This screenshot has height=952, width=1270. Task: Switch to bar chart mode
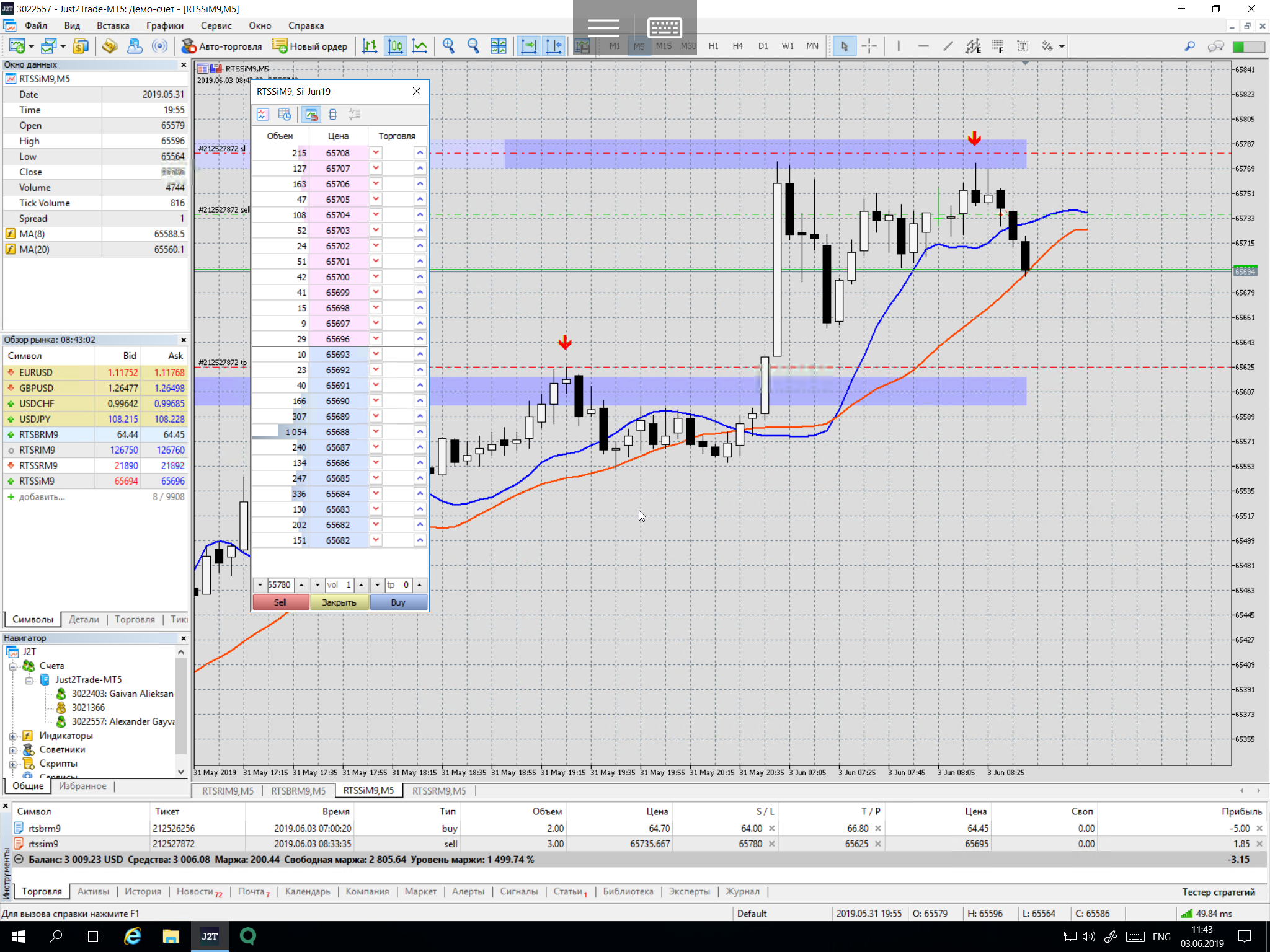[370, 46]
